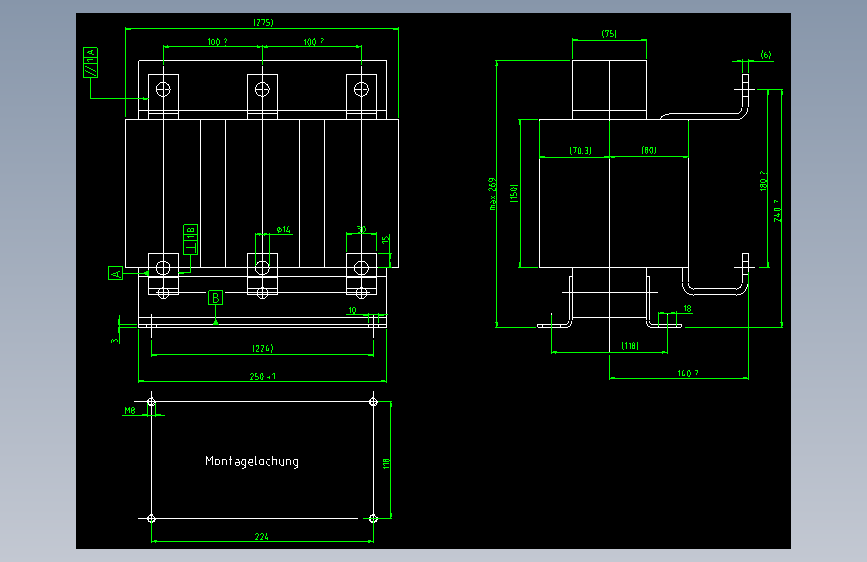This screenshot has width=867, height=562.
Task: Click the datum A box
Action: coord(116,273)
